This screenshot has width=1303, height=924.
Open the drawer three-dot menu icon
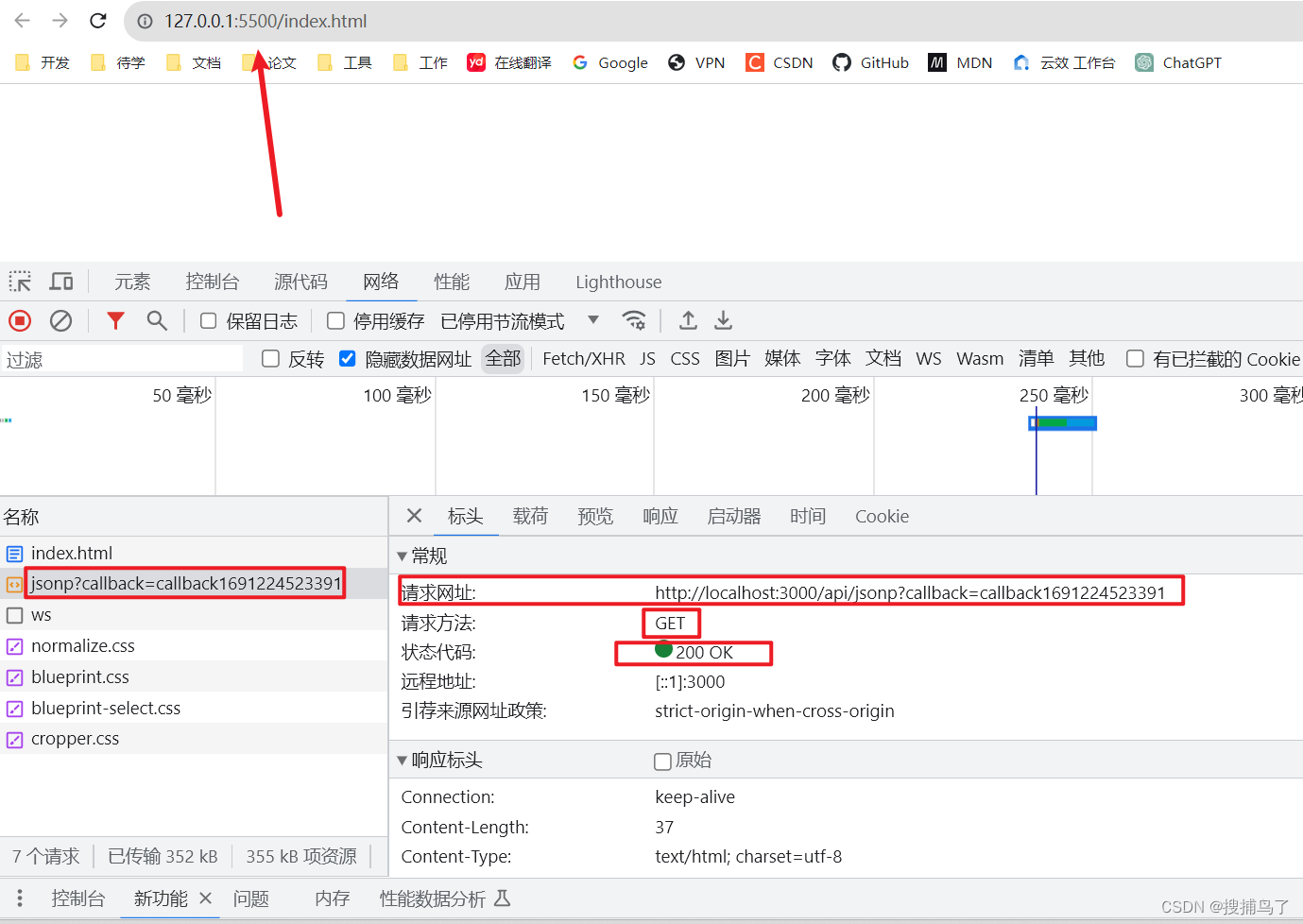tap(20, 898)
